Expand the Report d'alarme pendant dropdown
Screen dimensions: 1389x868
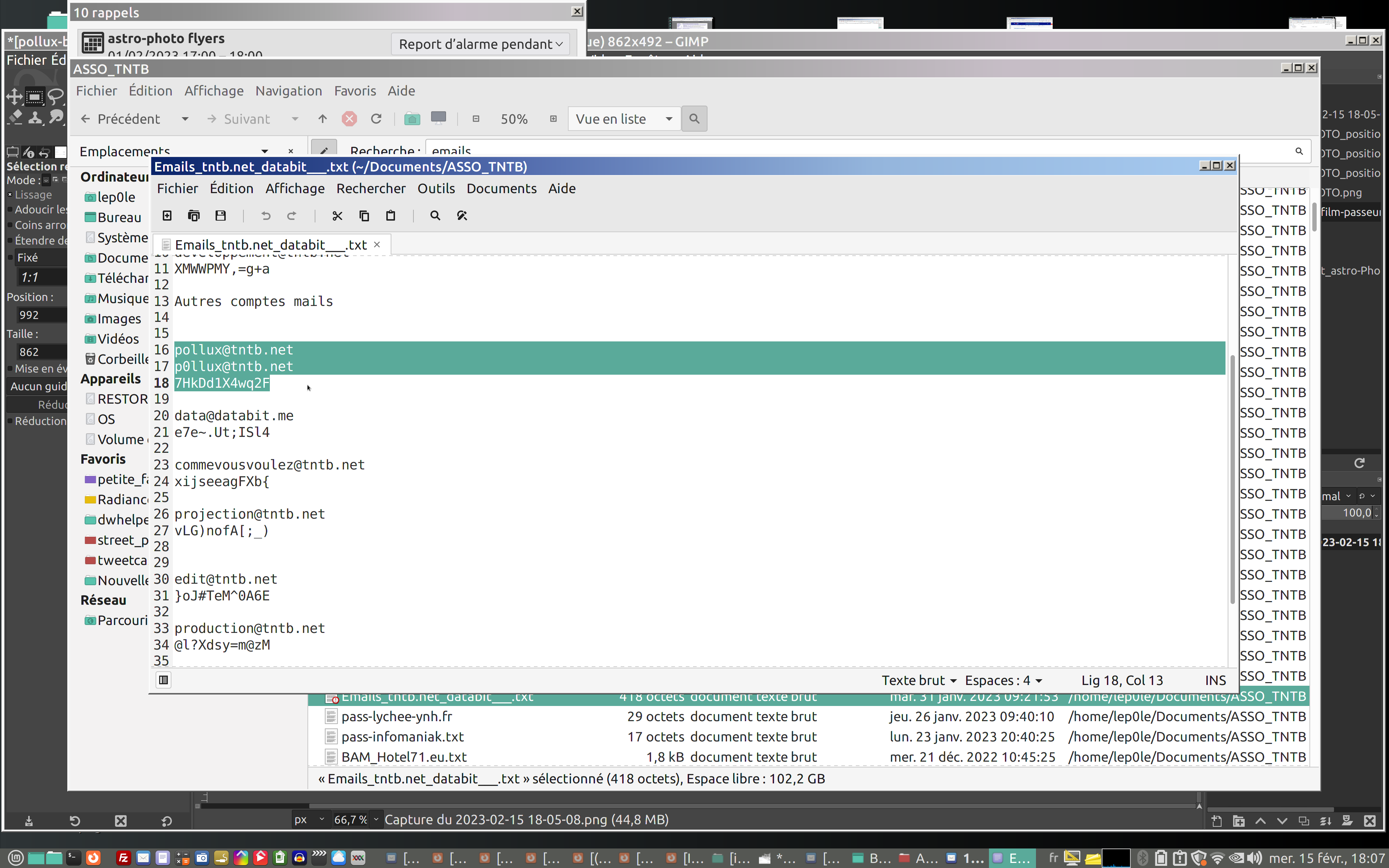click(480, 44)
